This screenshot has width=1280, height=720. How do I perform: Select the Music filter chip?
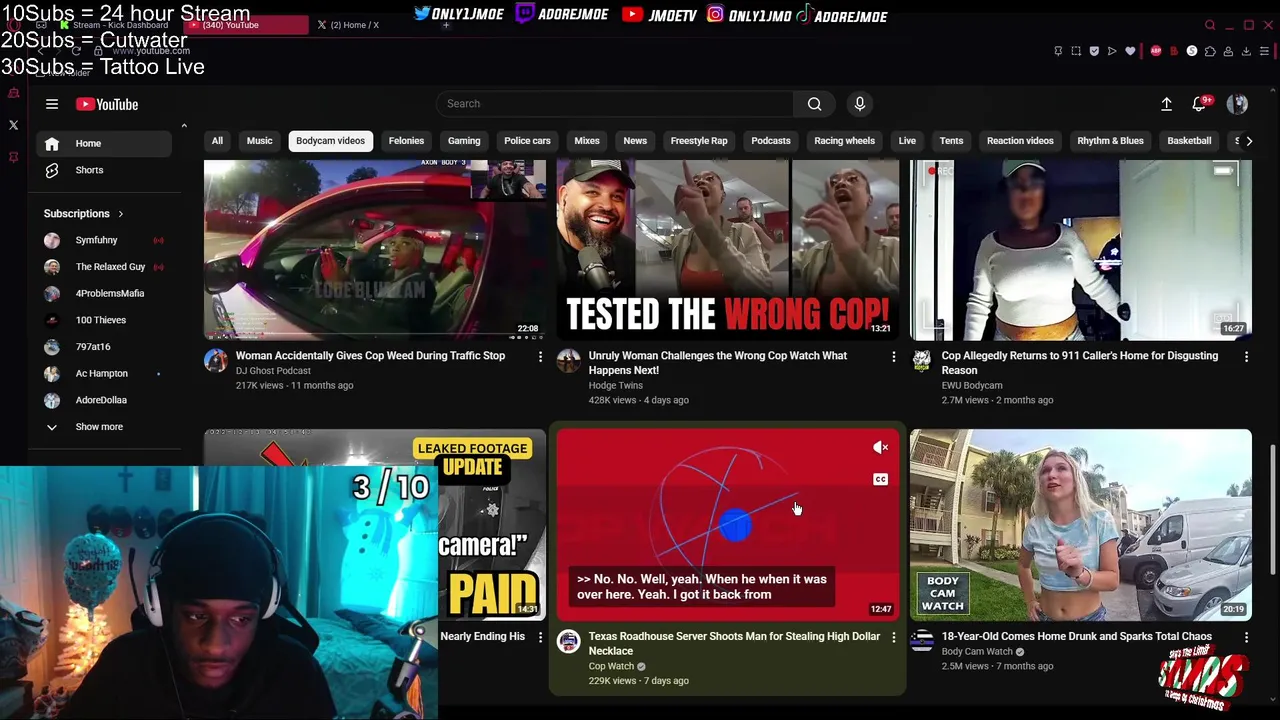coord(259,141)
